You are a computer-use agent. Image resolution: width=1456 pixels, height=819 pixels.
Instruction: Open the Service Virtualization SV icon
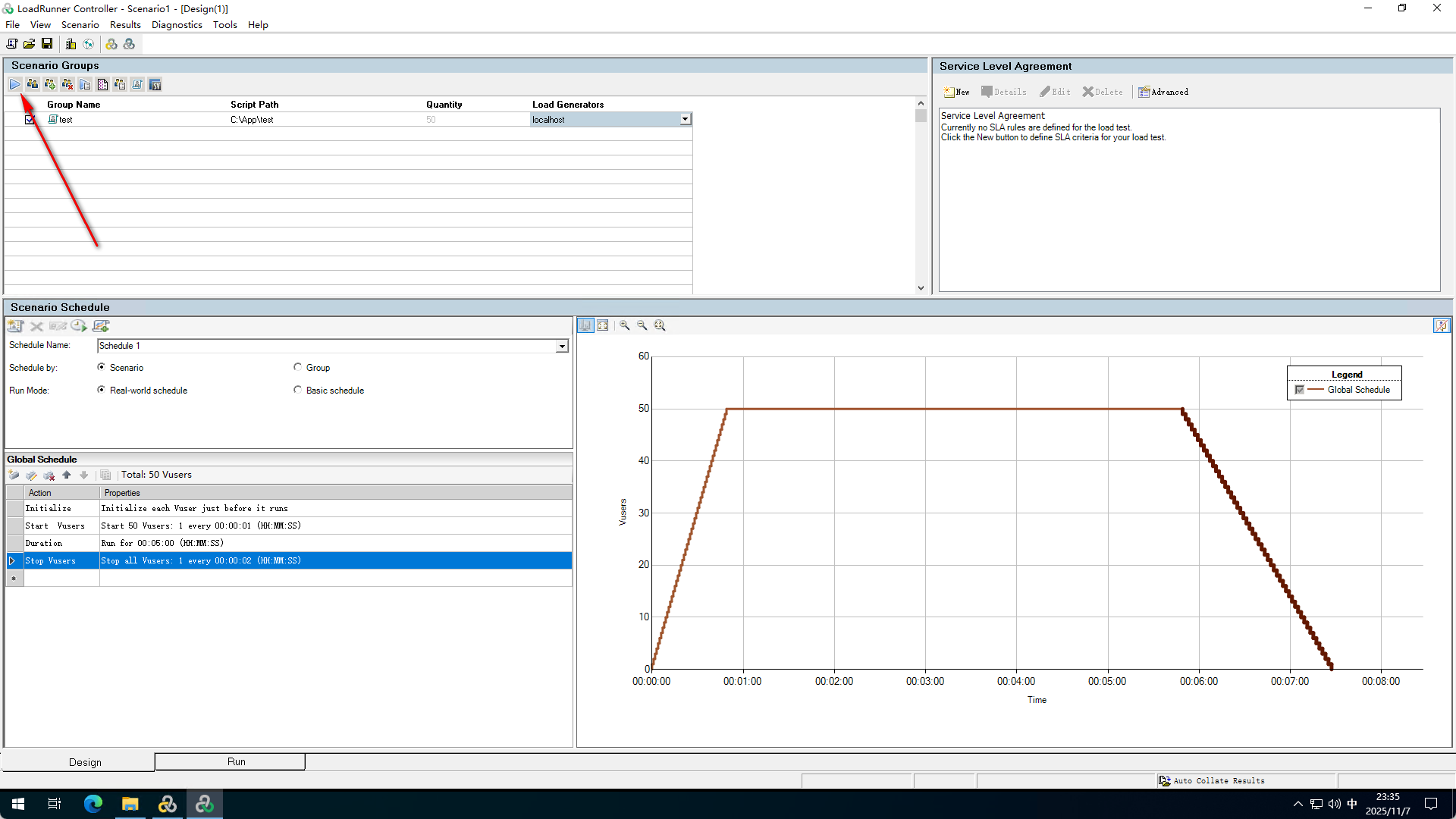pyautogui.click(x=155, y=84)
